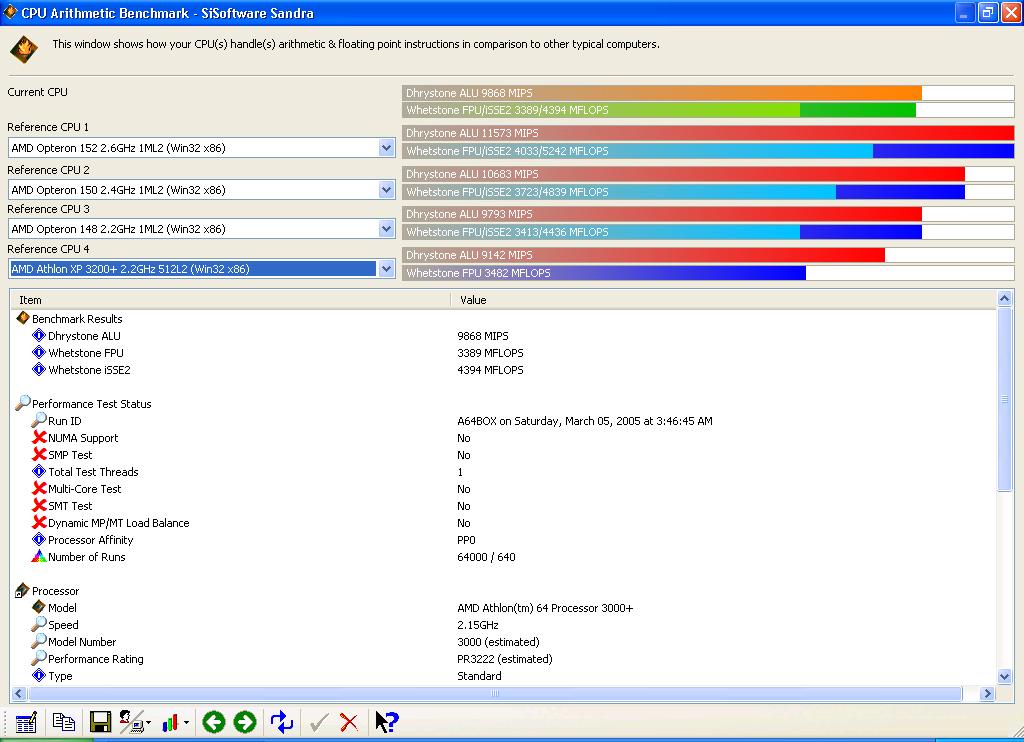
Task: Click the horizontal scrollbar thumb
Action: pos(494,694)
